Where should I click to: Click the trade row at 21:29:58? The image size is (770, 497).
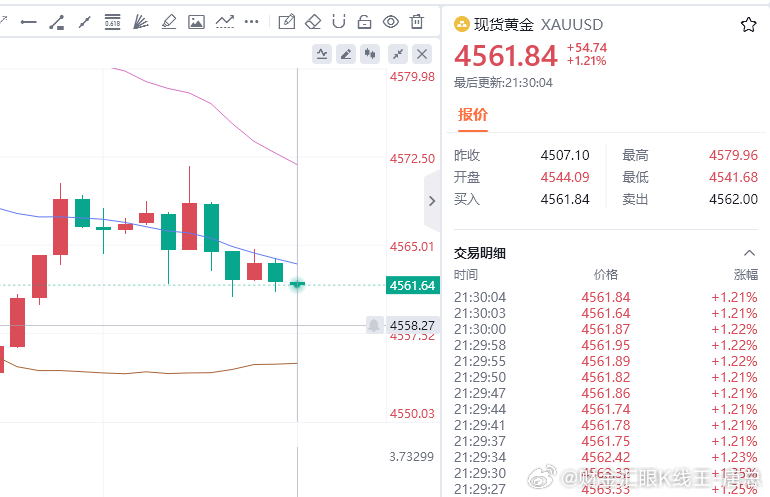pos(605,345)
